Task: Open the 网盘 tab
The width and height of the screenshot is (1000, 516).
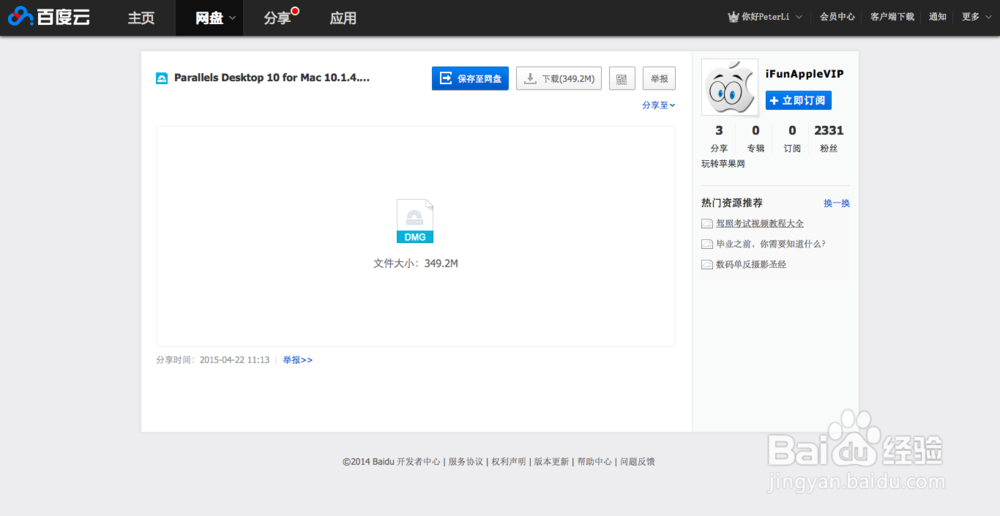Action: [209, 18]
